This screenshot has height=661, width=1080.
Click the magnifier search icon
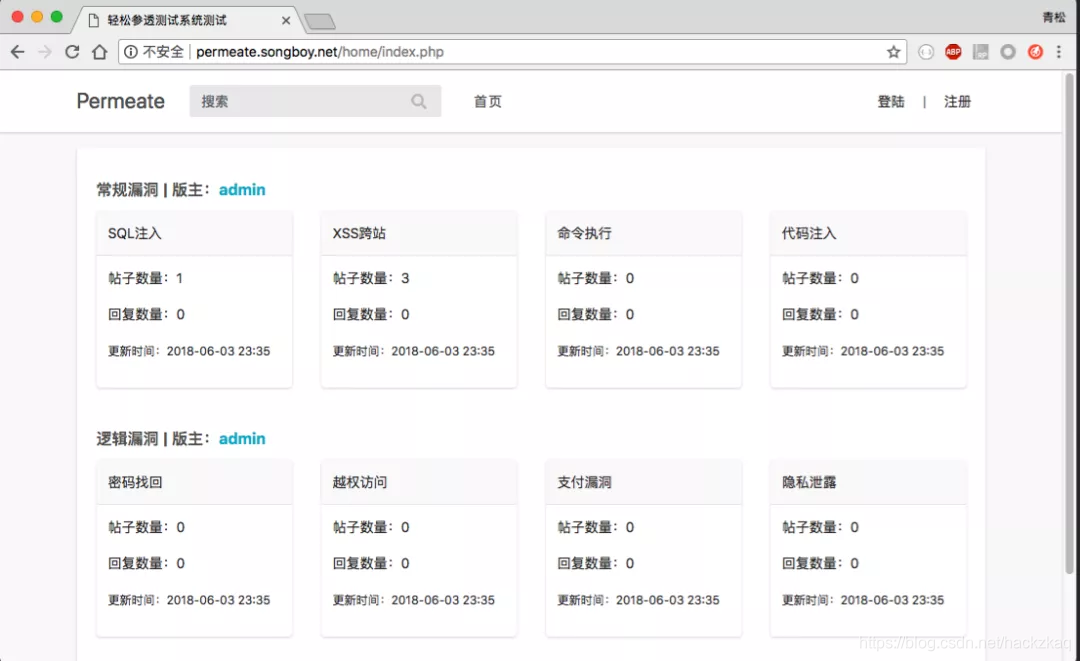[419, 101]
